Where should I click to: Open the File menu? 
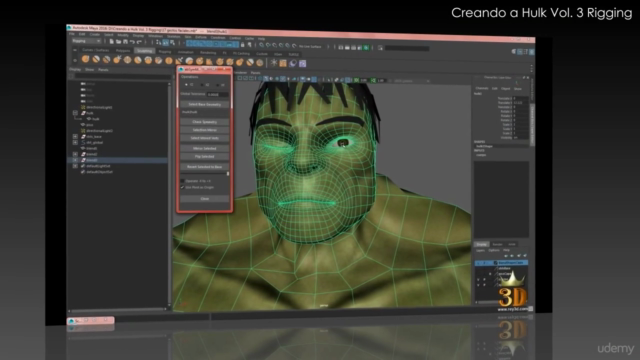coord(72,34)
